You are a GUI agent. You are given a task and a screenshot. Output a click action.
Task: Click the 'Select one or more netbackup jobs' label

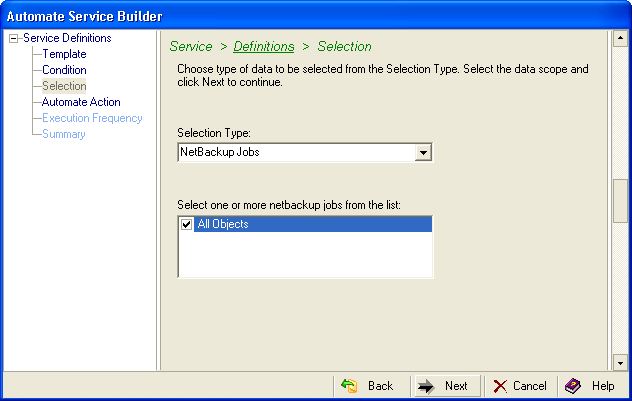[289, 205]
